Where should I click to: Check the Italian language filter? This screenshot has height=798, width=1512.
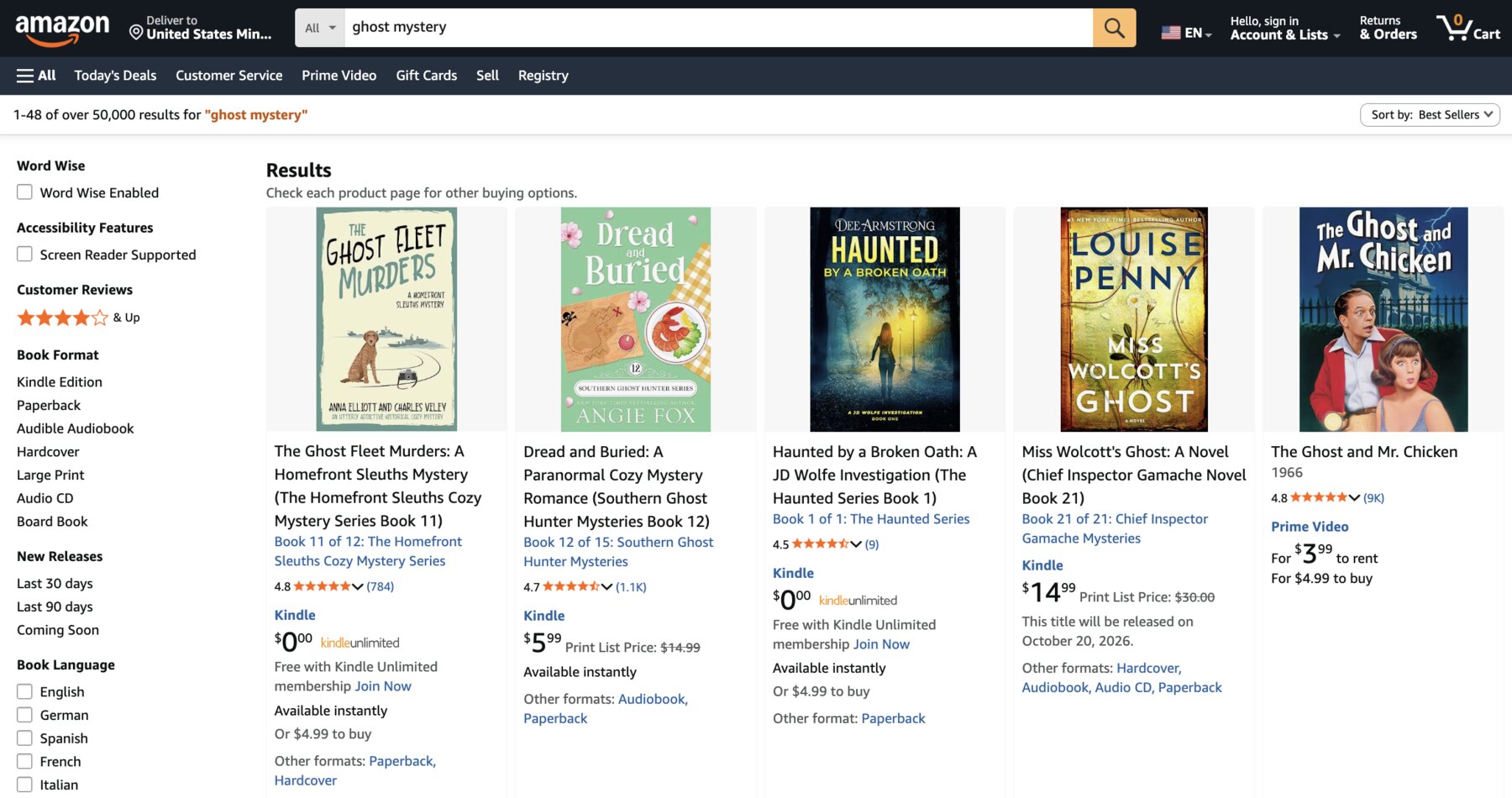coord(25,785)
